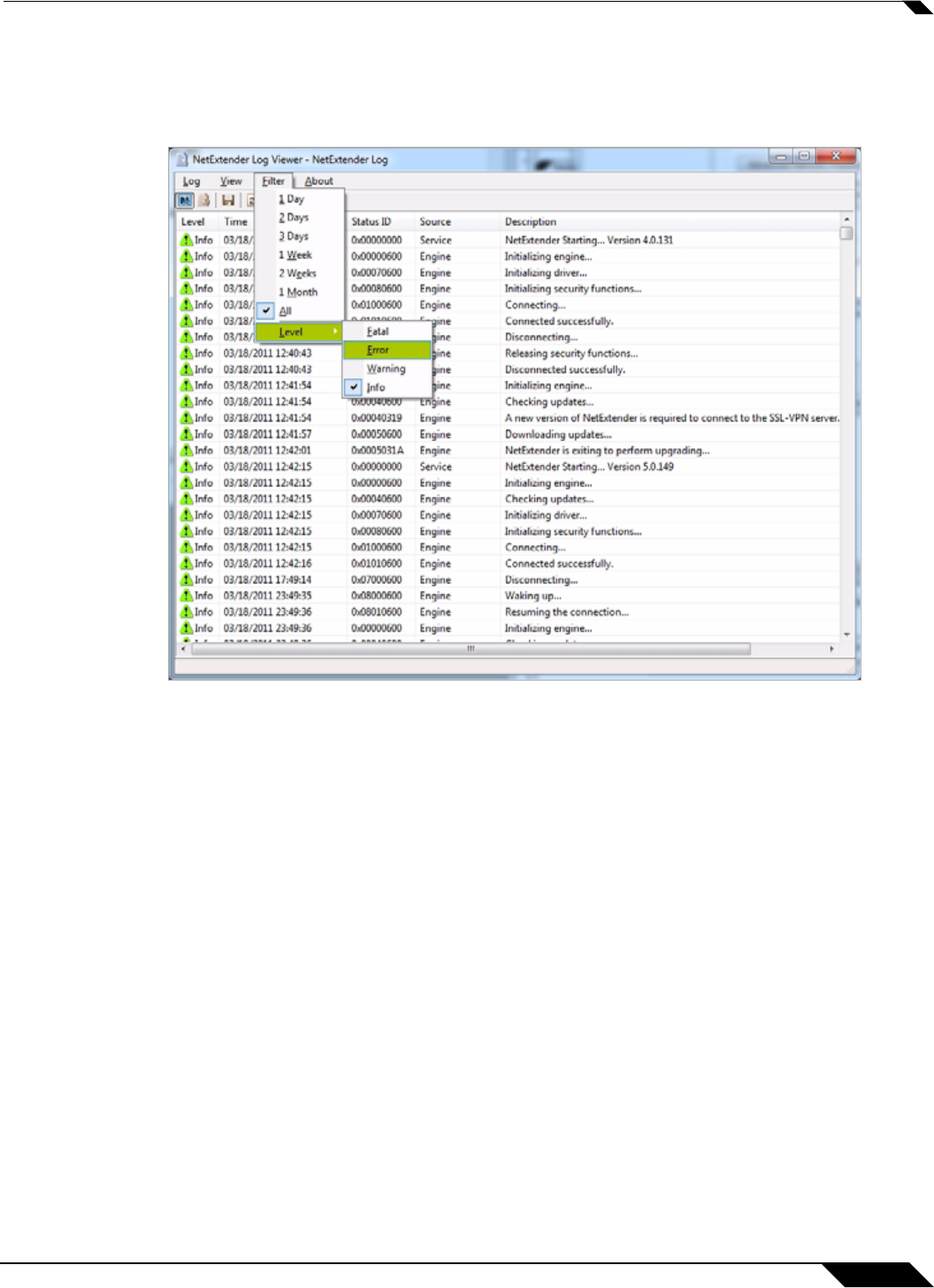Click the vertical scrollbar down arrow
This screenshot has height=1288, width=934.
[846, 635]
